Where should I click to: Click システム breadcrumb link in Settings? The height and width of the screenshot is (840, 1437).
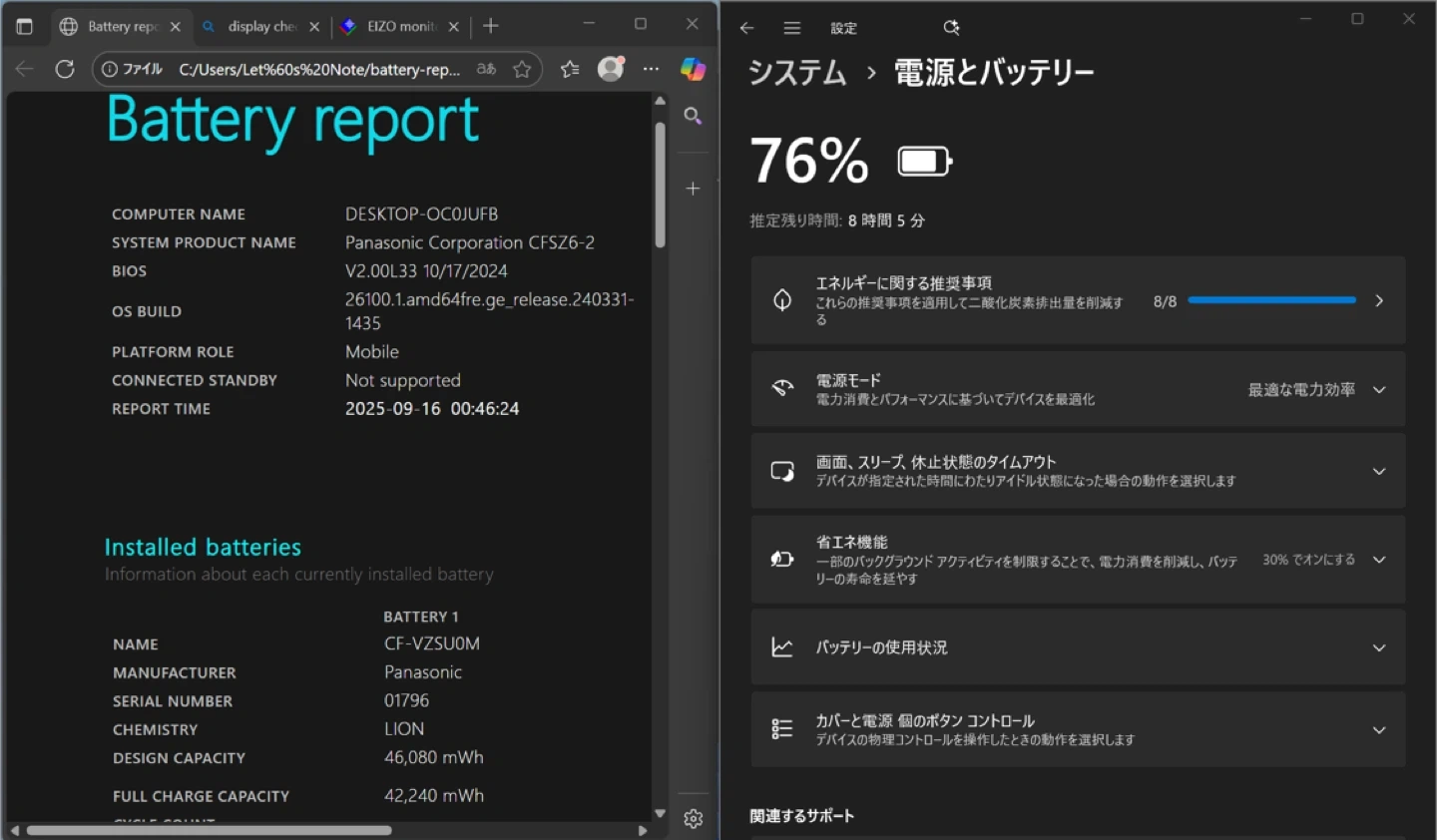(797, 72)
